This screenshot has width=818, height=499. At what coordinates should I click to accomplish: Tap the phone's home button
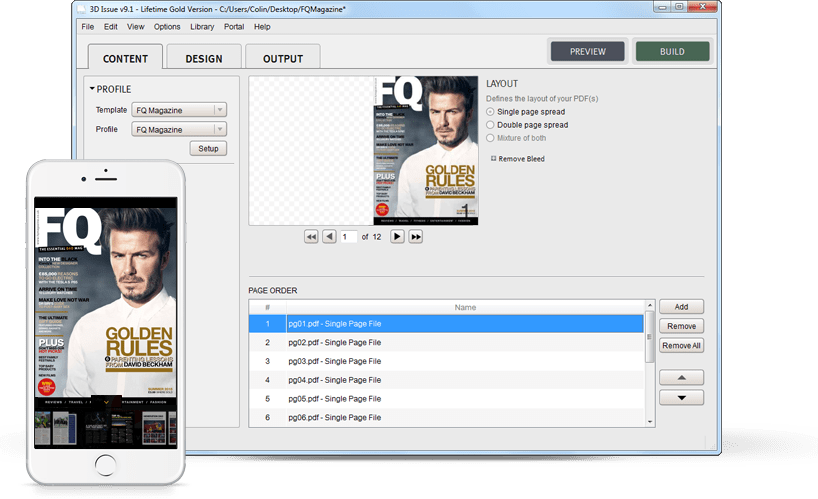click(x=106, y=465)
